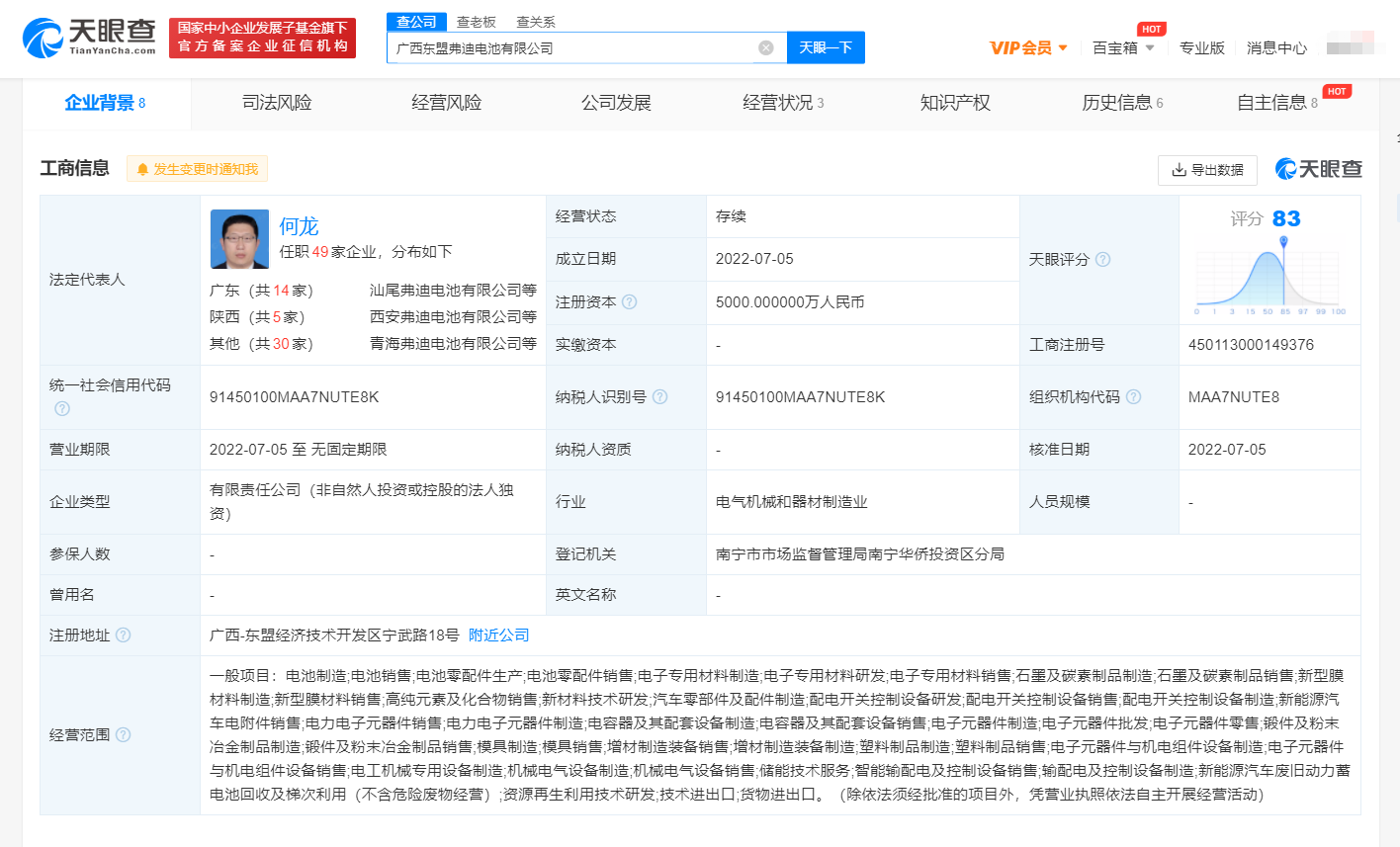Click the 天眼一下 search button
The height and width of the screenshot is (847, 1400).
[826, 47]
